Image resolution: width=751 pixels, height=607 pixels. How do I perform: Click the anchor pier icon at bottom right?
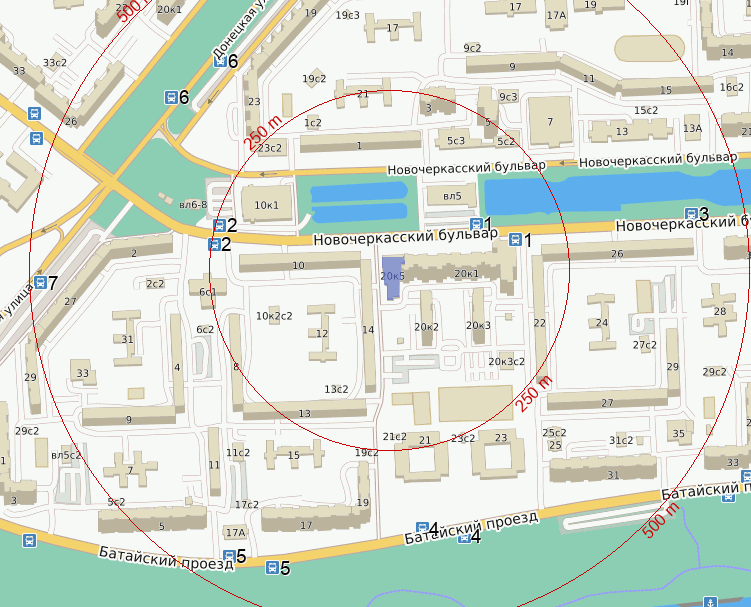click(711, 600)
